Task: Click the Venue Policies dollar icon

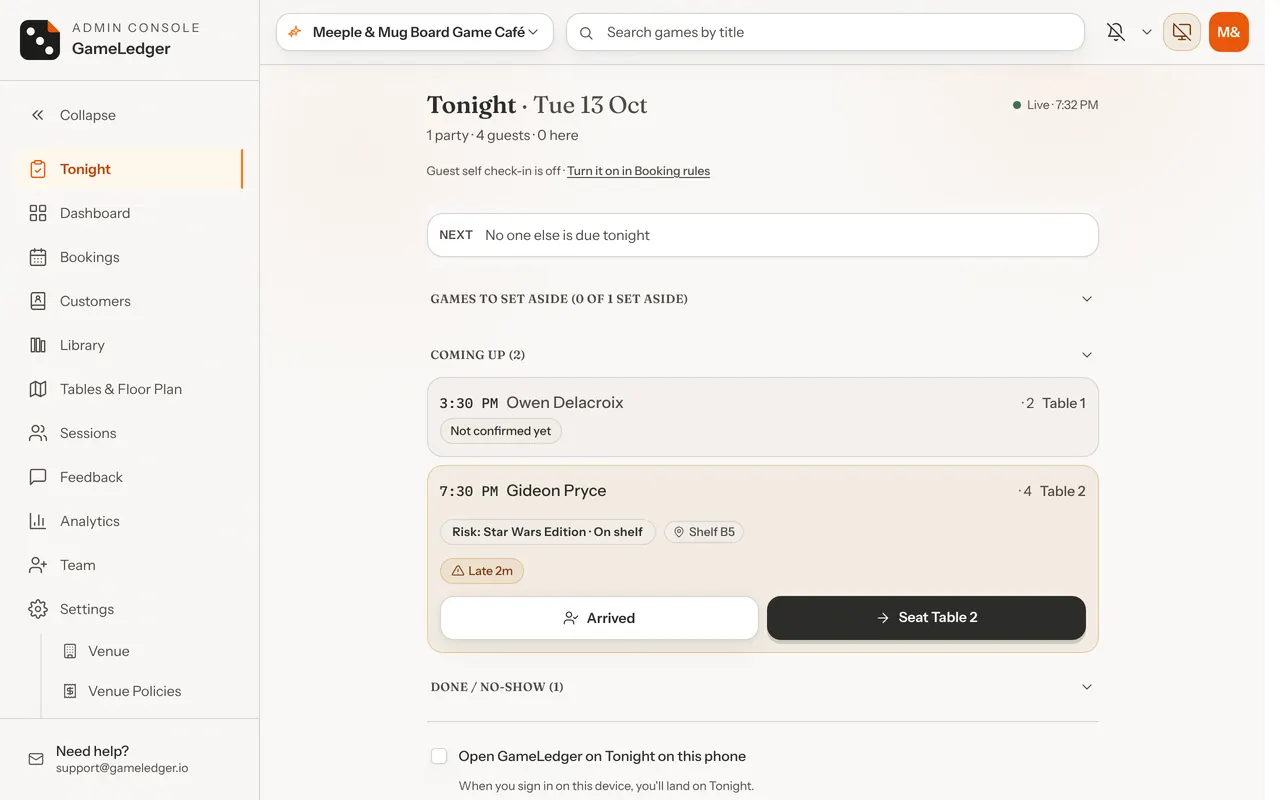Action: 70,691
